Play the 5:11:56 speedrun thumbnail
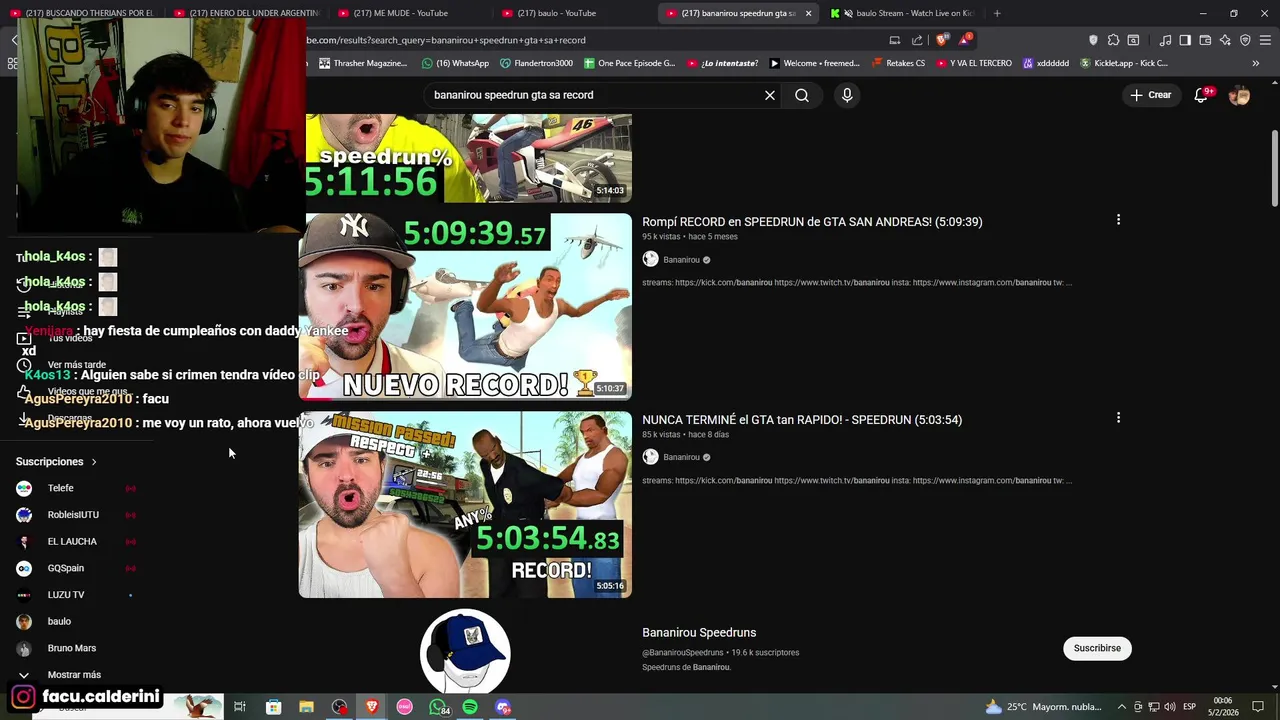 pyautogui.click(x=468, y=158)
